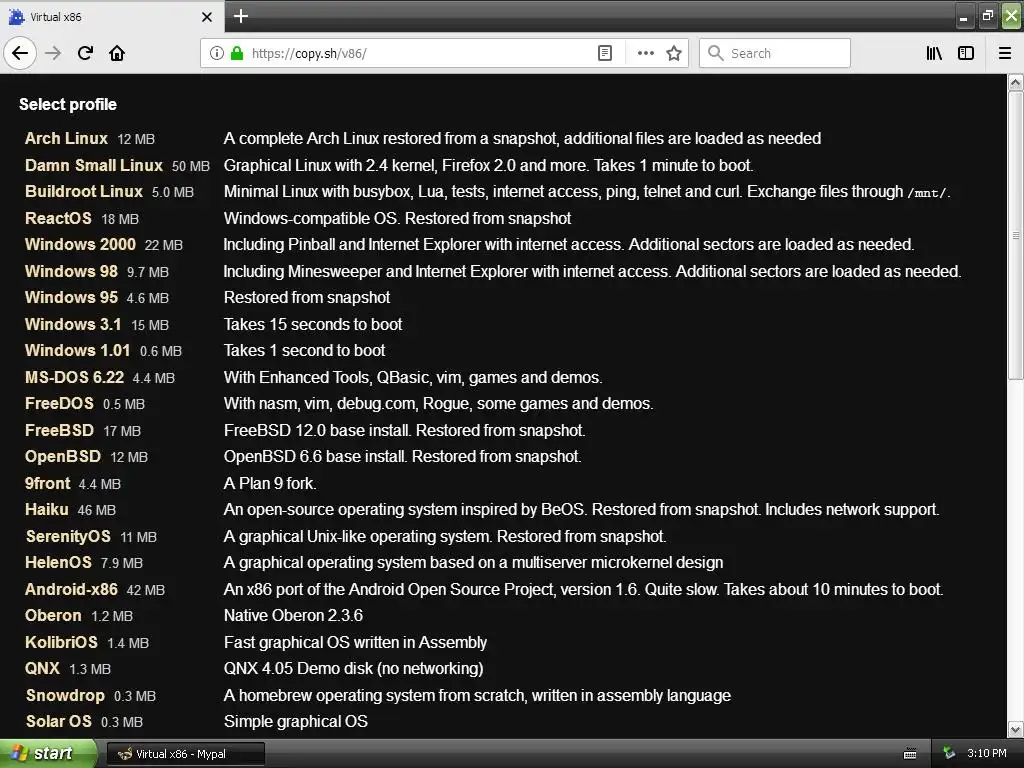Click the vertical scrollbar thumb
Viewport: 1024px width, 768px height.
pos(1016,235)
